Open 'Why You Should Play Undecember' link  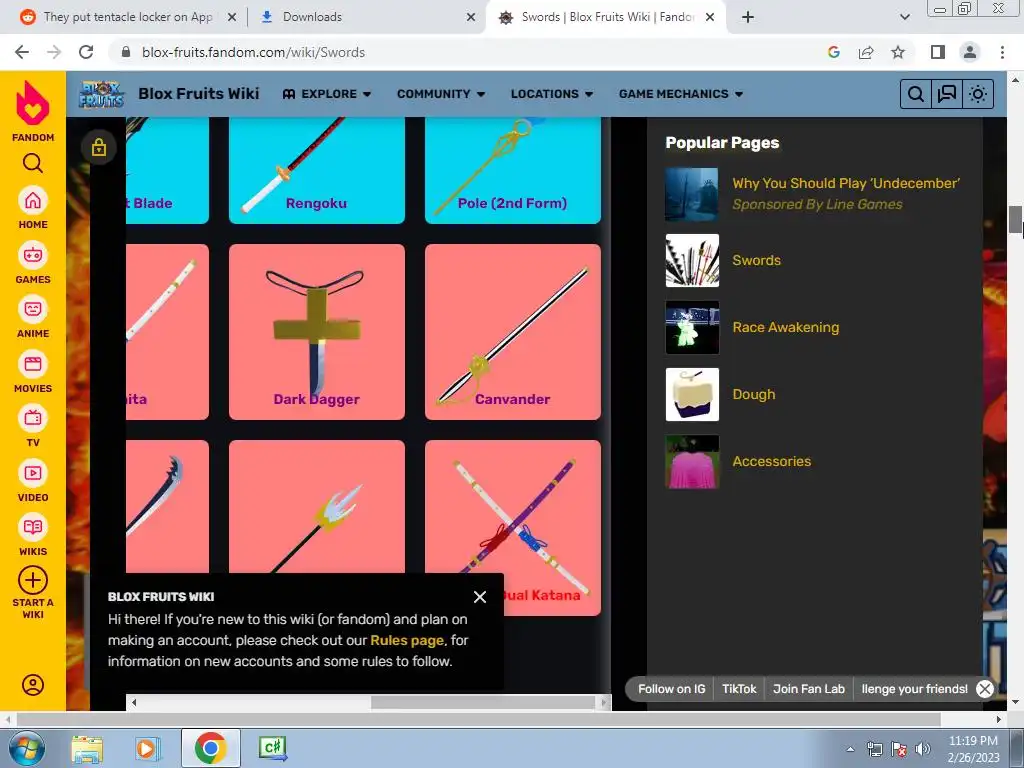(846, 184)
